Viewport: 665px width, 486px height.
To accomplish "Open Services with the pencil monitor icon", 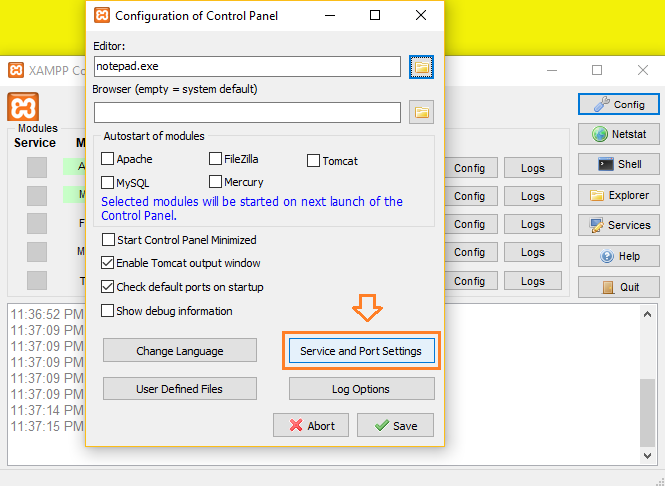I will pos(618,225).
